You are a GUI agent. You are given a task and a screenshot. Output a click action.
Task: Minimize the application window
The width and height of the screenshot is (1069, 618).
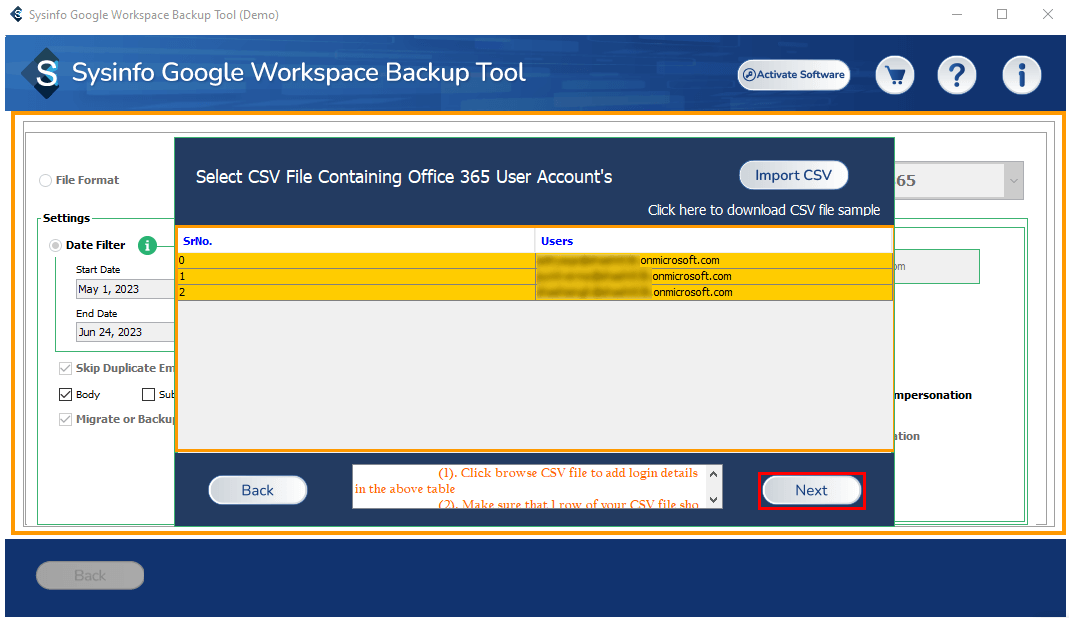pos(957,14)
